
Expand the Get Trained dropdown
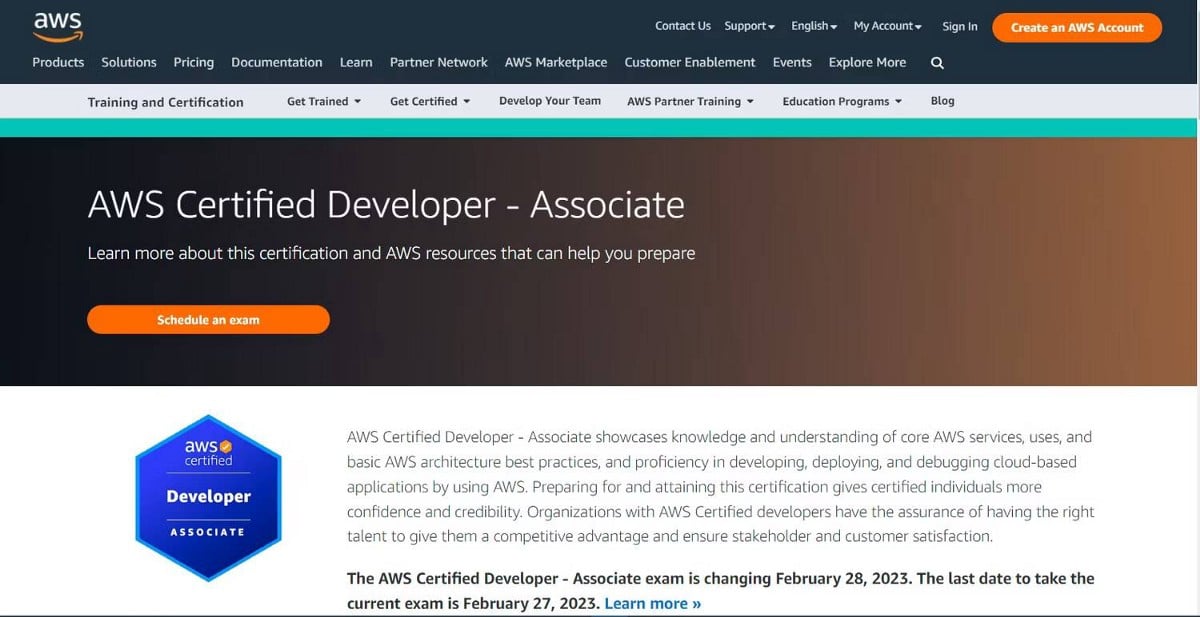324,101
